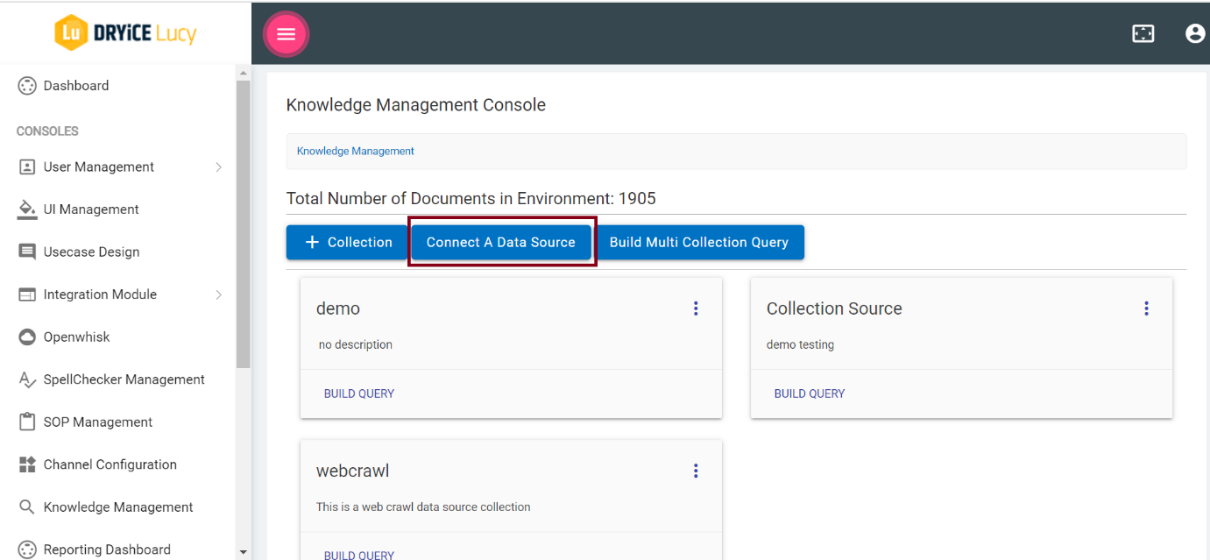Open SpellChecker Management in sidebar
Viewport: 1210px width, 560px height.
(x=123, y=380)
